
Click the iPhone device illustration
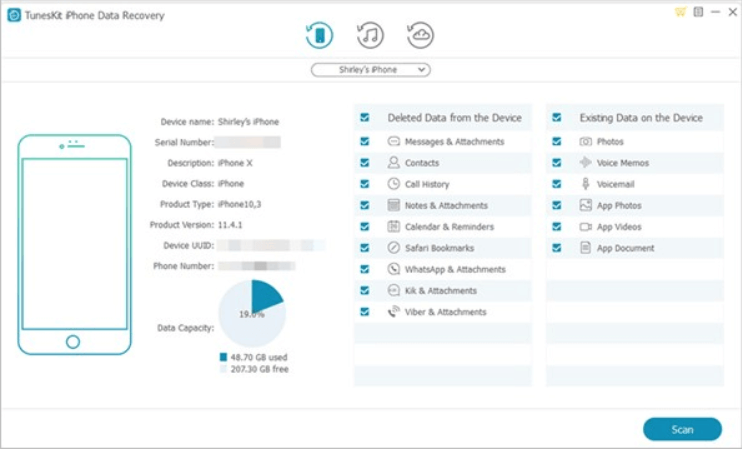74,244
